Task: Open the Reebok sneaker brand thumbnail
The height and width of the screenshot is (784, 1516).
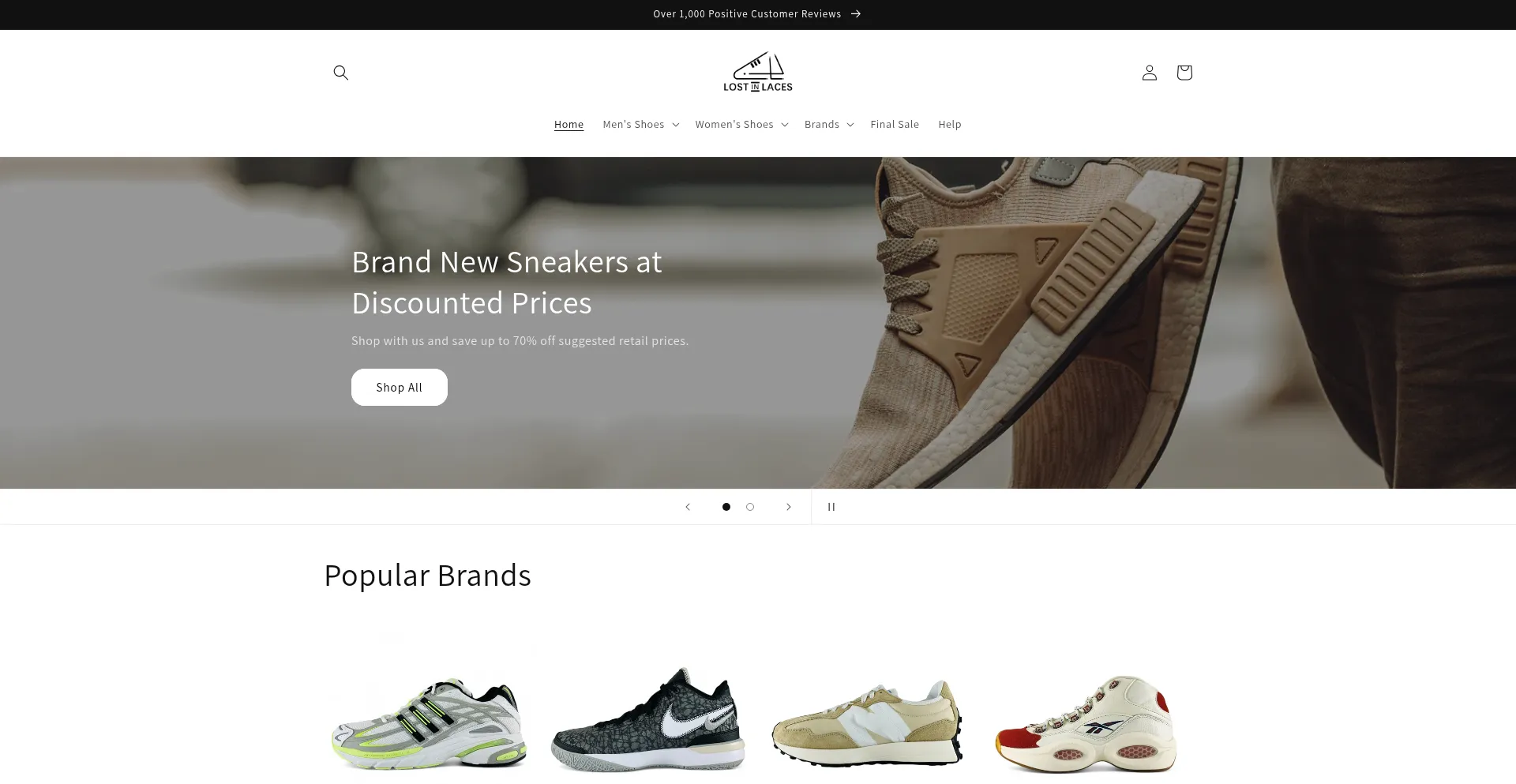Action: (1086, 723)
